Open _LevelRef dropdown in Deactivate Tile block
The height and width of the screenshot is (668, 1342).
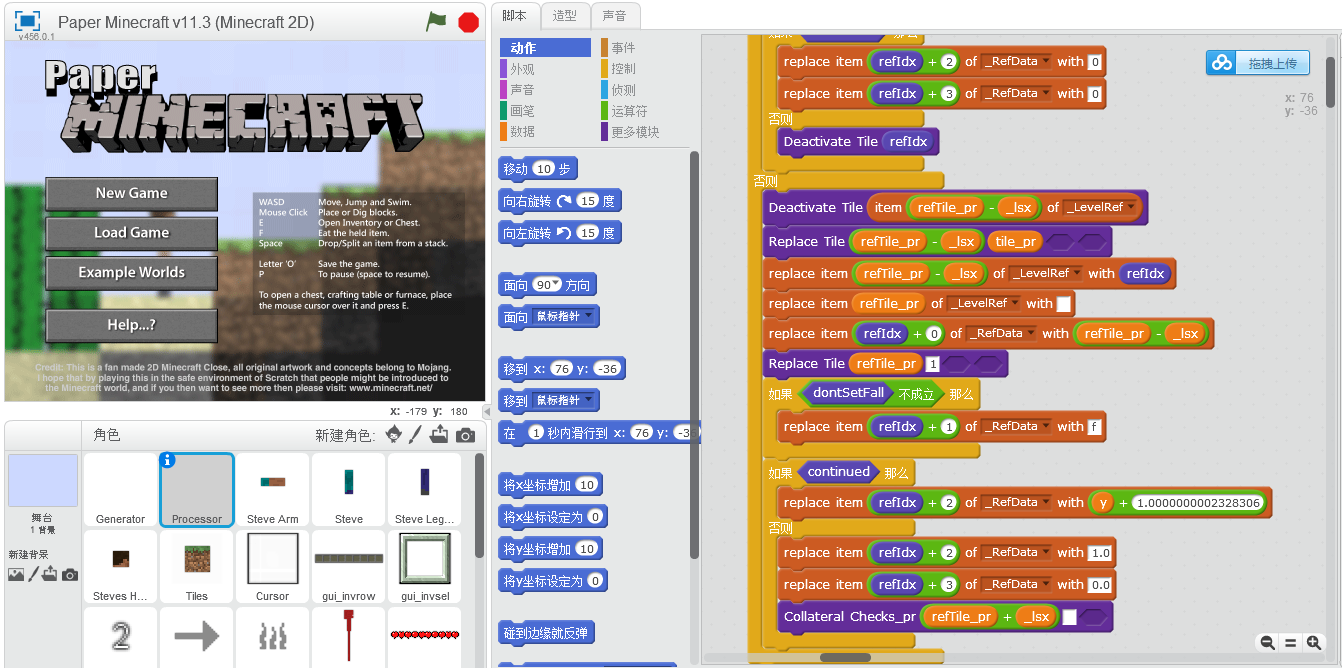pyautogui.click(x=1130, y=208)
